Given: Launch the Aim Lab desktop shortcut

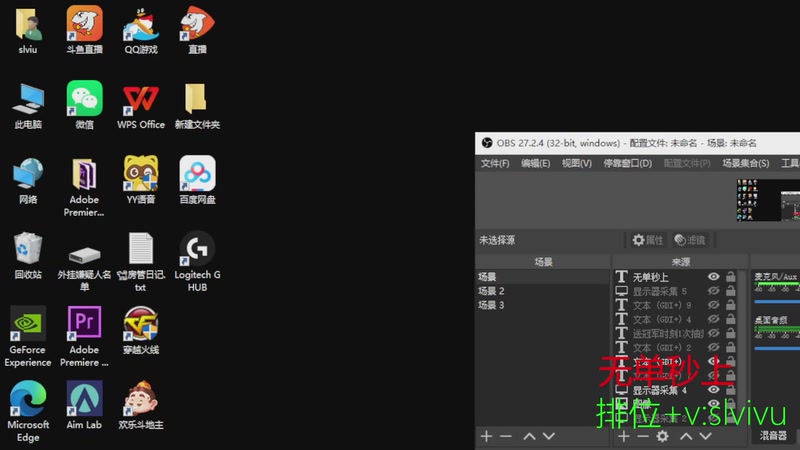Looking at the screenshot, I should 84,405.
